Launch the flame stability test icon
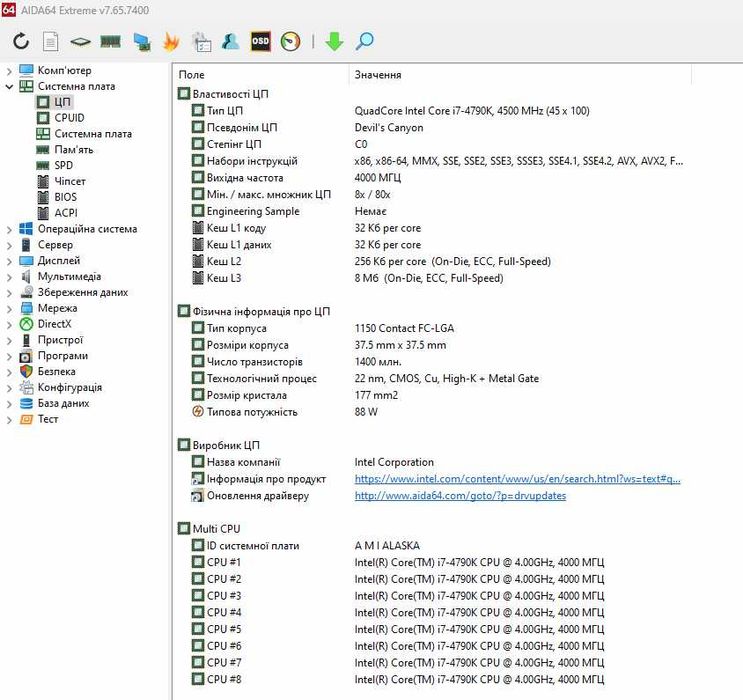Viewport: 743px width, 700px height. [171, 41]
